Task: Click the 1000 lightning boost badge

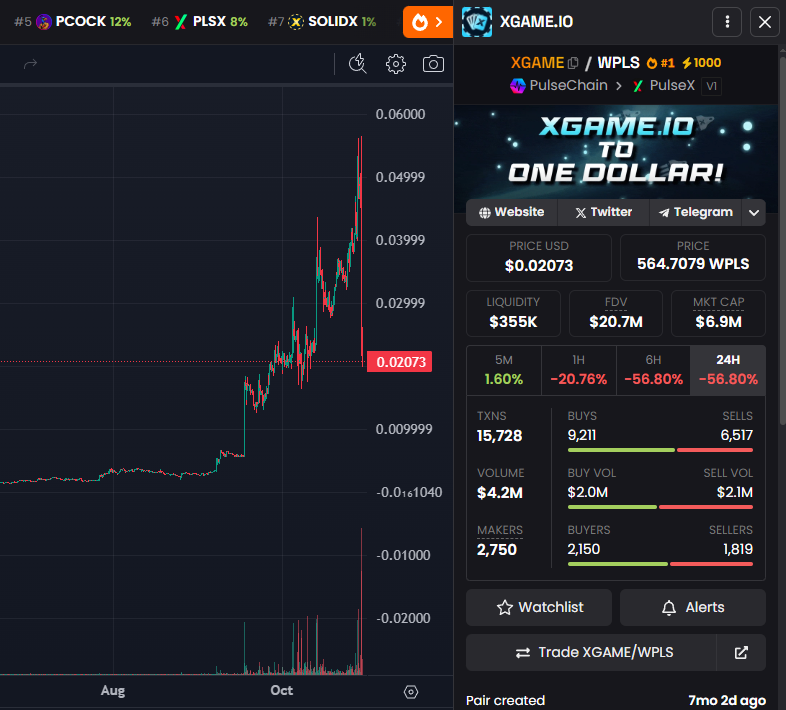Action: pos(702,63)
